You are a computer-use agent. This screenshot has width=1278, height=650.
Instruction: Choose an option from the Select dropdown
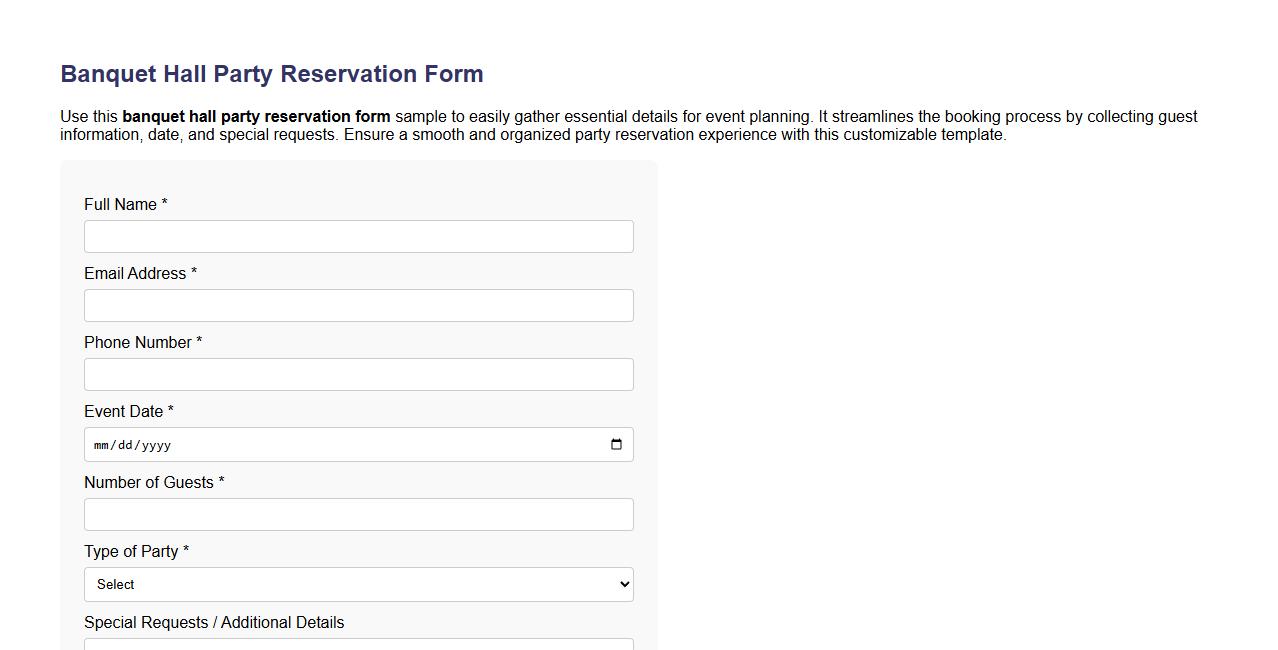click(x=359, y=584)
